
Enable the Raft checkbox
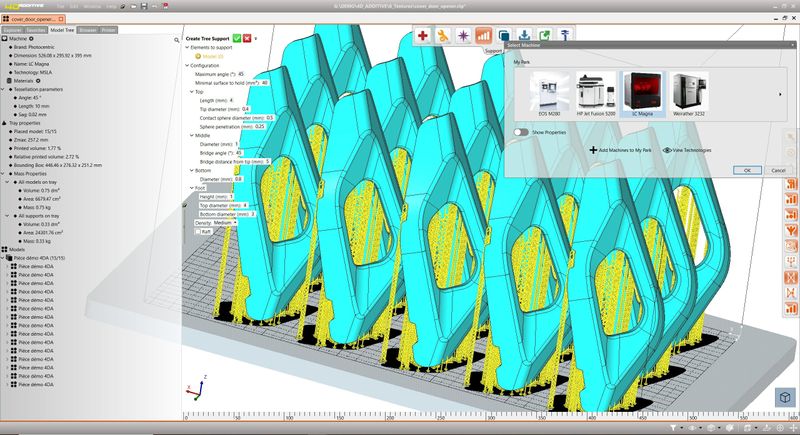197,231
